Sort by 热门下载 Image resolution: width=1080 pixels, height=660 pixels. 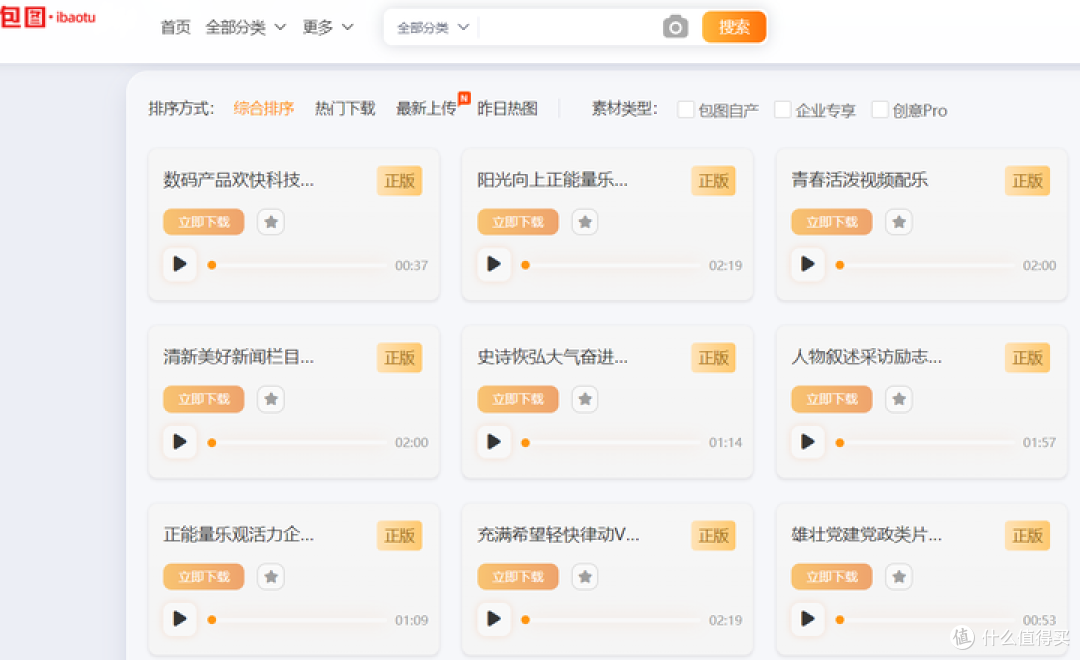[x=345, y=108]
